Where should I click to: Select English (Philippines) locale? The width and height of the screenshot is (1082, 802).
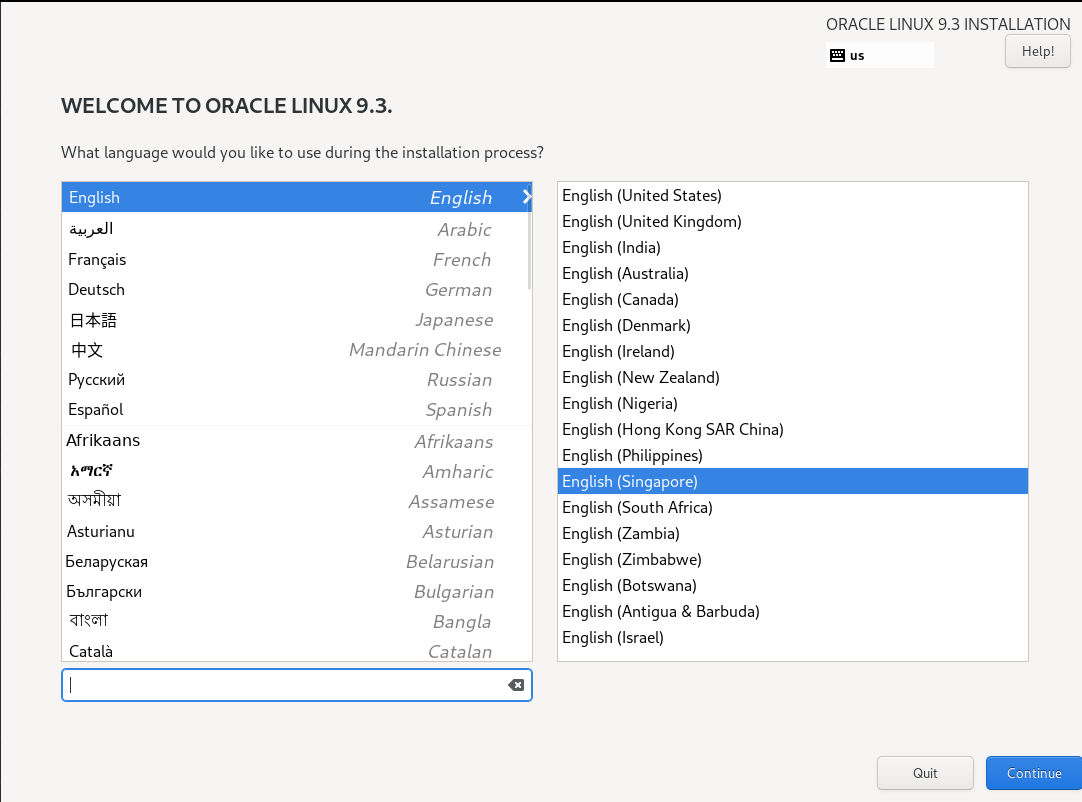792,456
